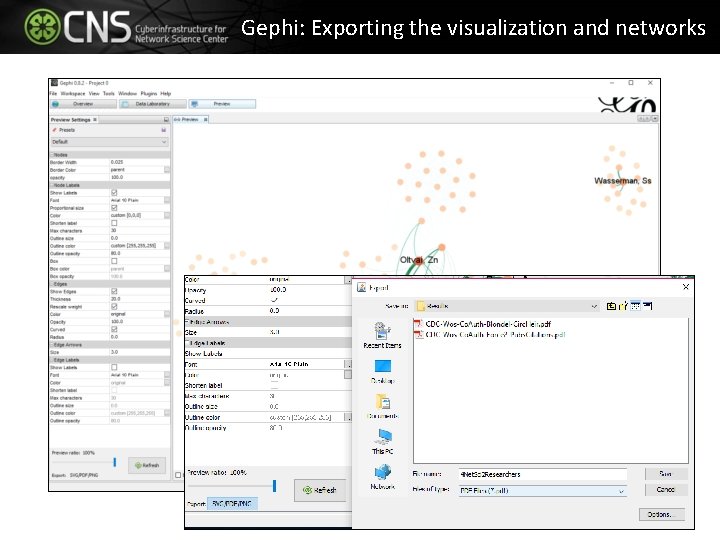
Task: Switch to the Data Laboratory tab
Action: [152, 104]
